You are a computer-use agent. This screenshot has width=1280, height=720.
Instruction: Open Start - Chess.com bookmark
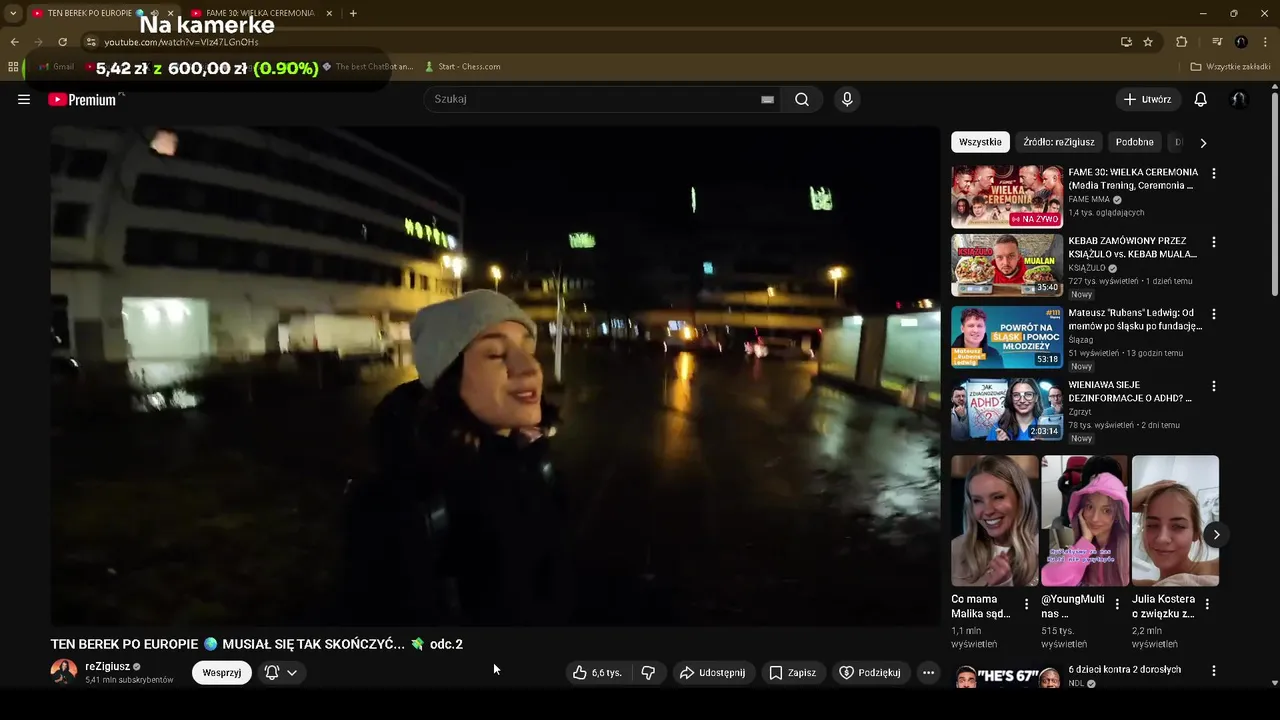pos(462,67)
